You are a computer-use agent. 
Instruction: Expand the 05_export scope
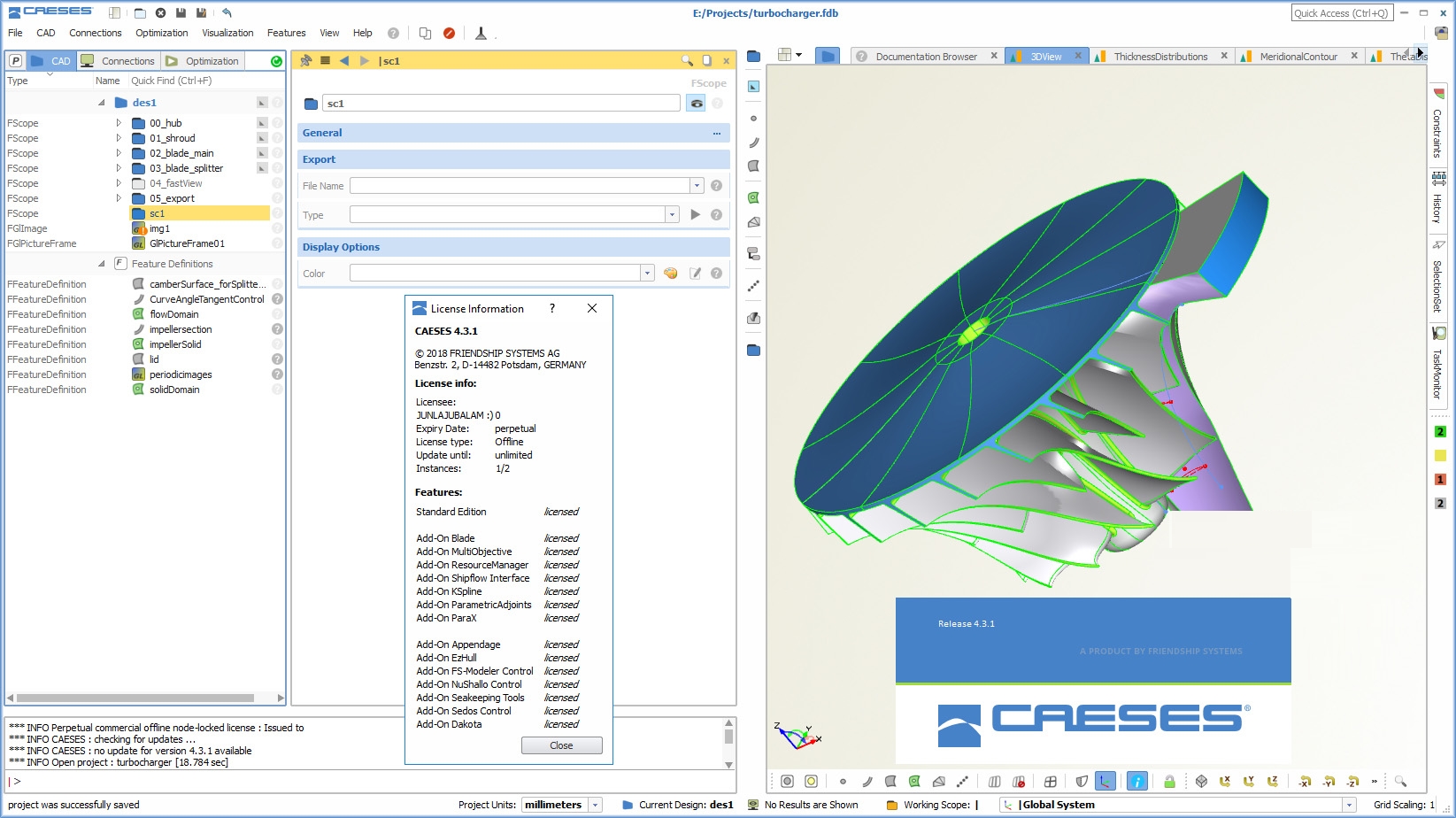119,198
